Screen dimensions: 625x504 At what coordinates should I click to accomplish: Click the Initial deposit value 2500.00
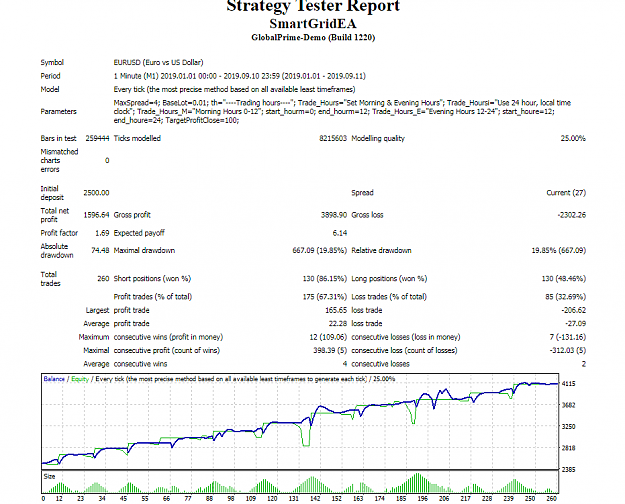(96, 193)
